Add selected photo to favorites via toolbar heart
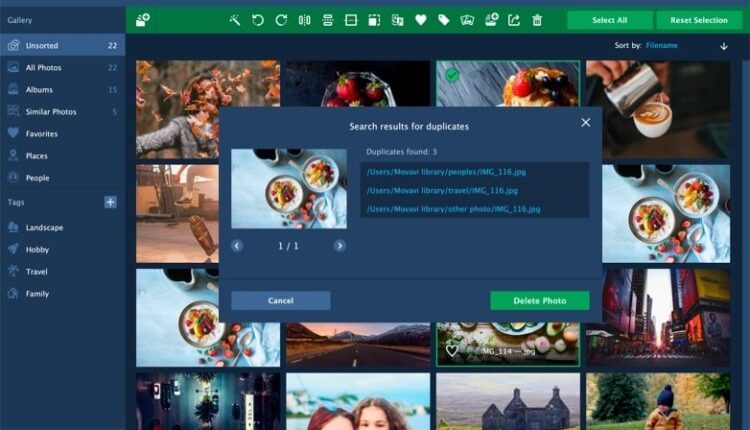The width and height of the screenshot is (750, 430). coord(421,20)
